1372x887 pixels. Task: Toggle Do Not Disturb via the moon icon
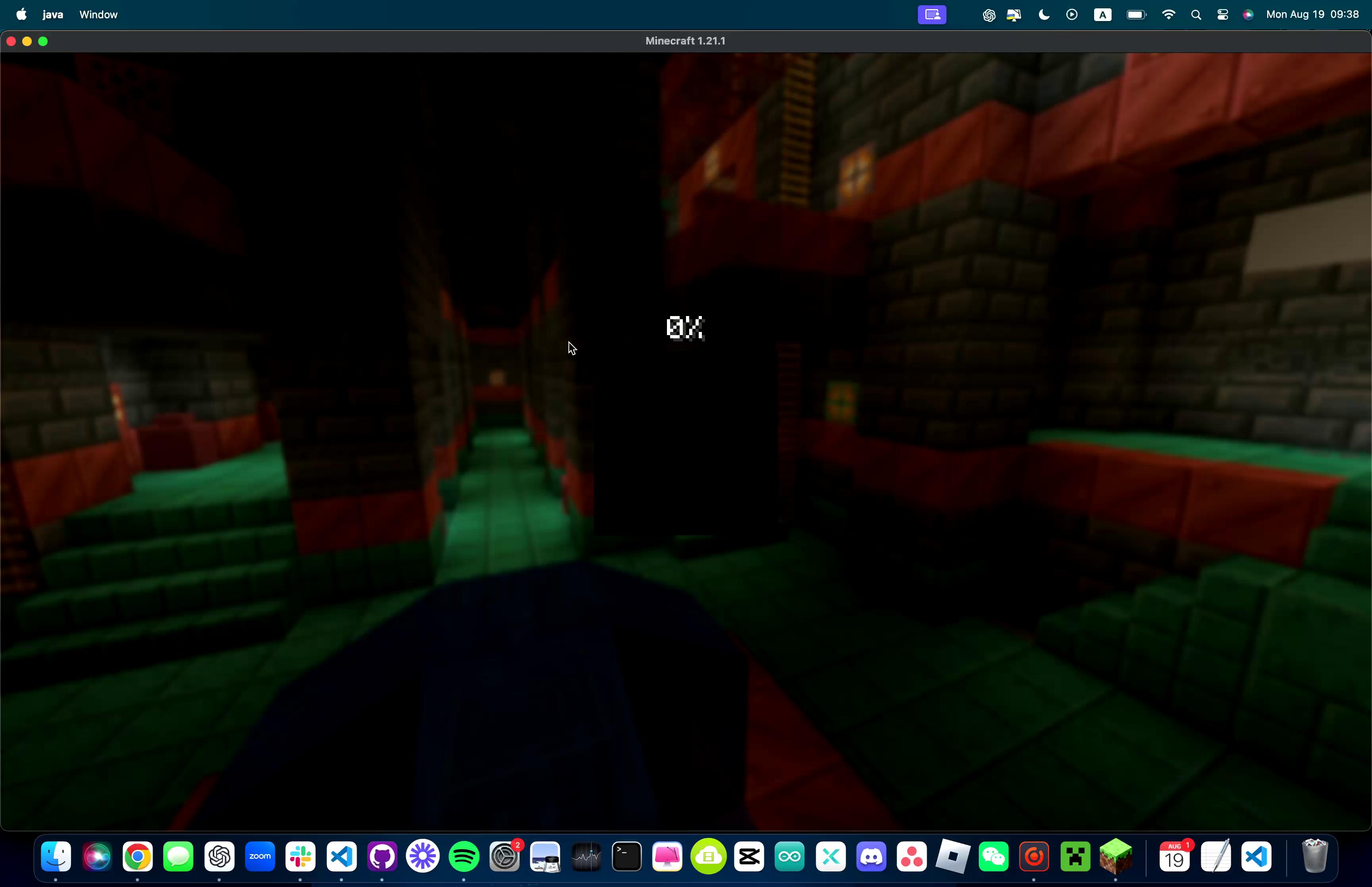(x=1043, y=14)
